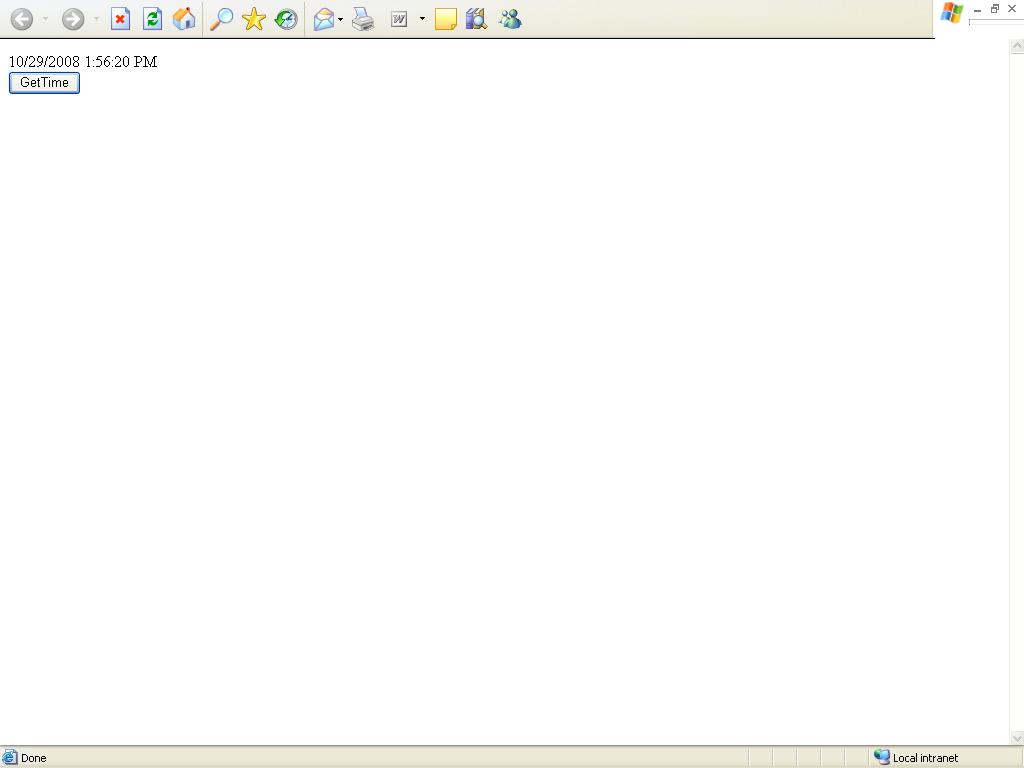Image resolution: width=1024 pixels, height=768 pixels.
Task: Click the GetTime button
Action: click(x=44, y=83)
